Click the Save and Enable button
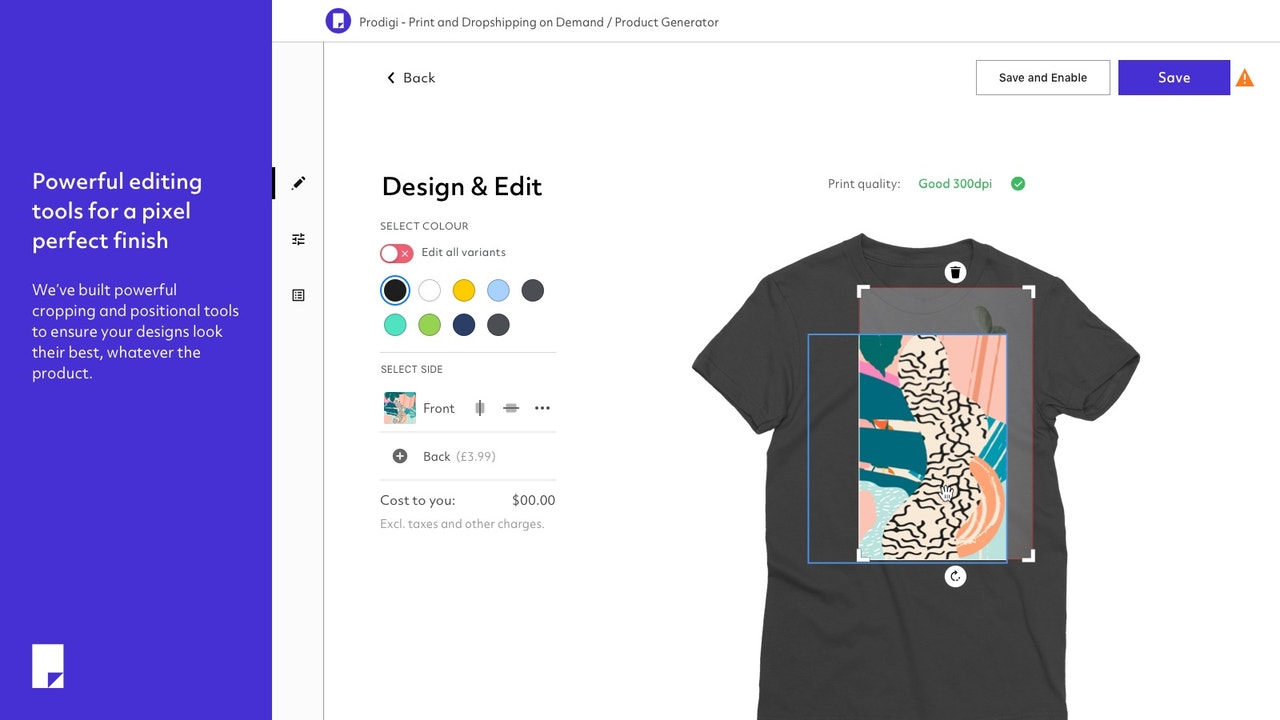1280x720 pixels. (x=1043, y=77)
